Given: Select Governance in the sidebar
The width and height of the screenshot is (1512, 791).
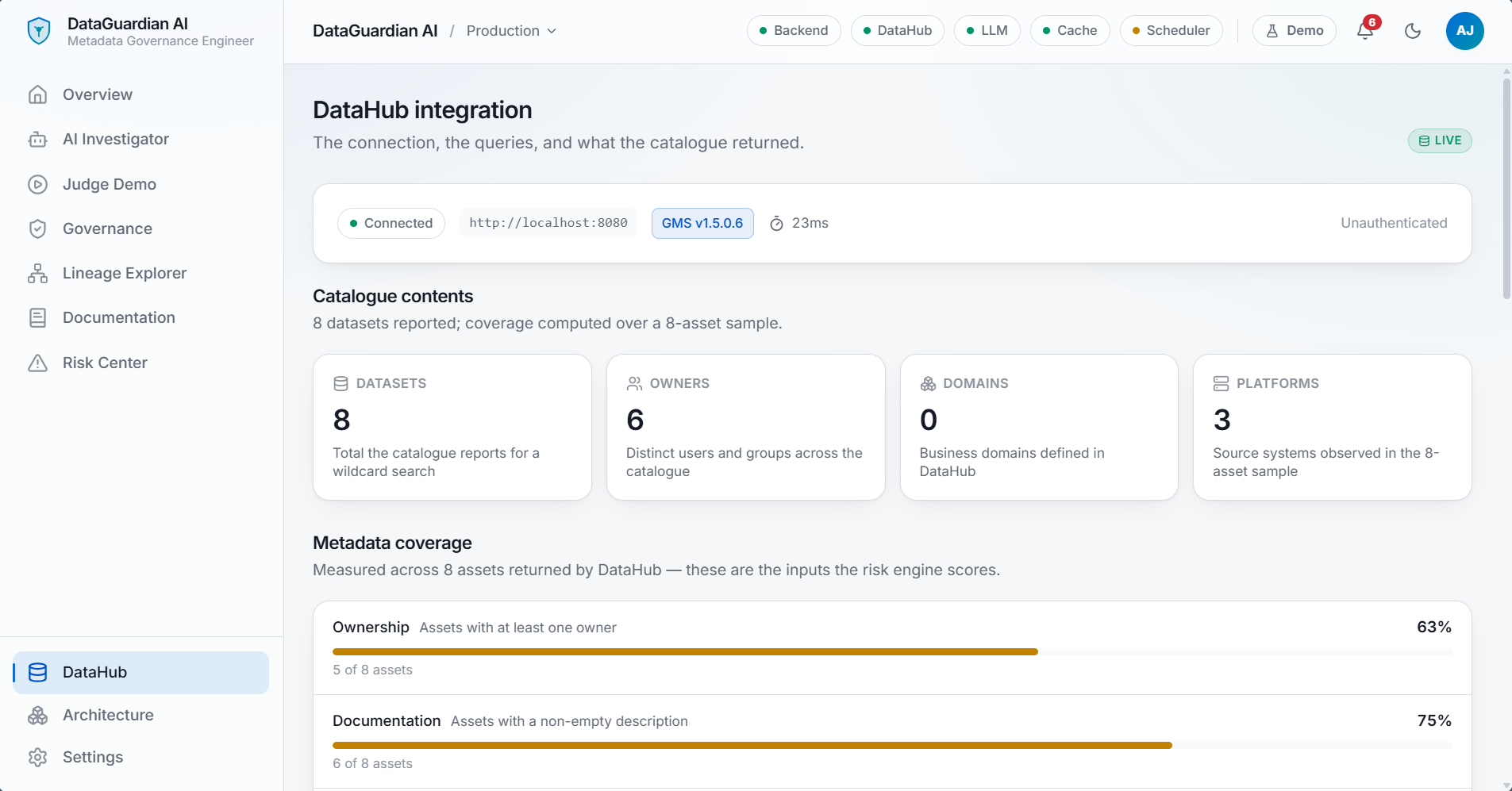Looking at the screenshot, I should (140, 228).
